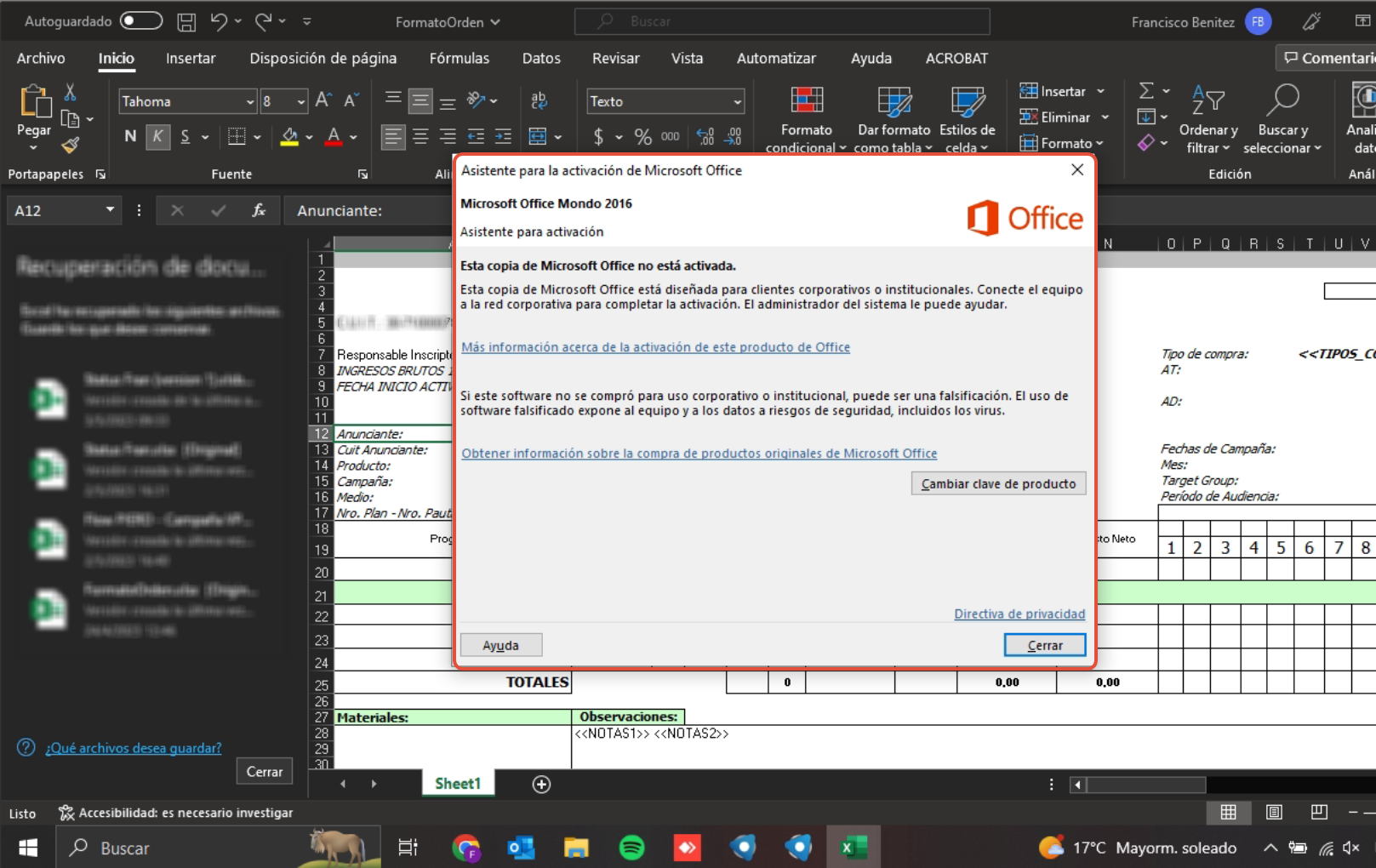Click the Undo arrow icon
This screenshot has width=1376, height=868.
(219, 21)
